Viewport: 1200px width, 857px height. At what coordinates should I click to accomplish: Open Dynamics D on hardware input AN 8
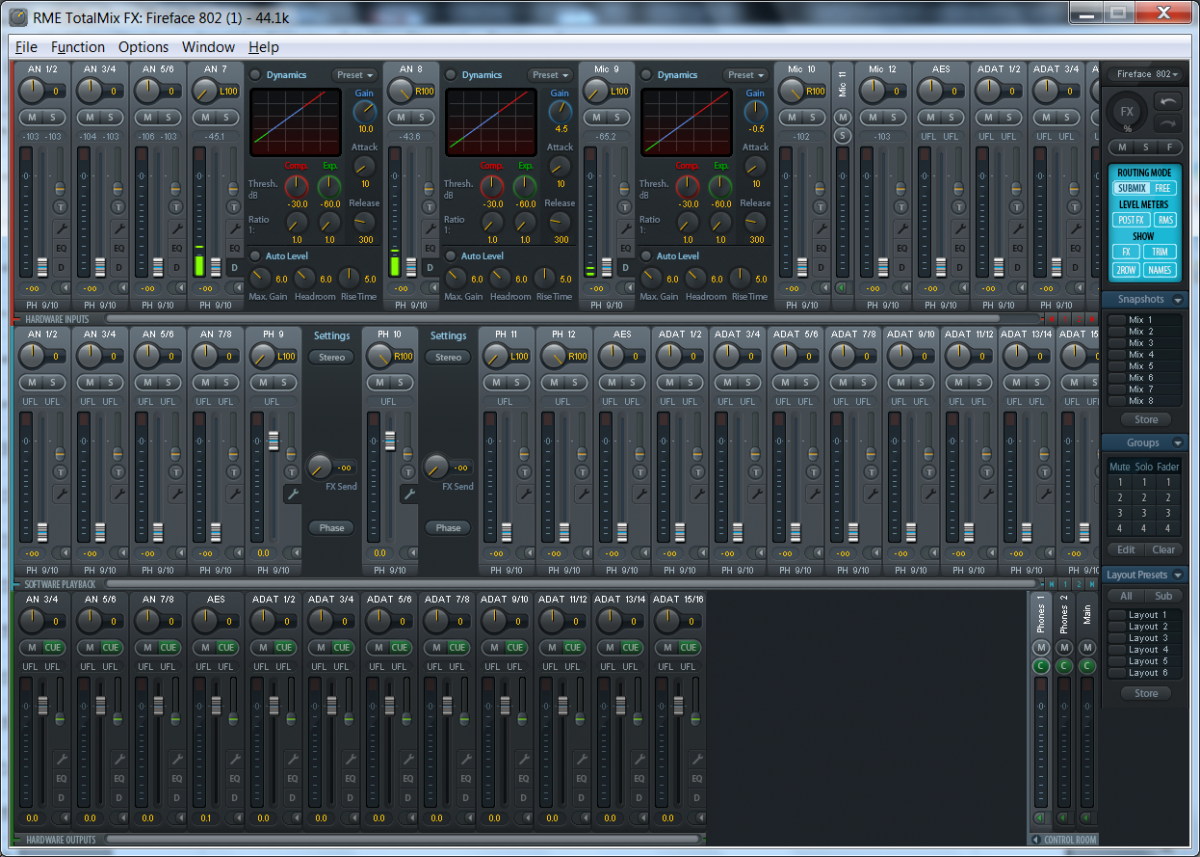click(x=432, y=267)
